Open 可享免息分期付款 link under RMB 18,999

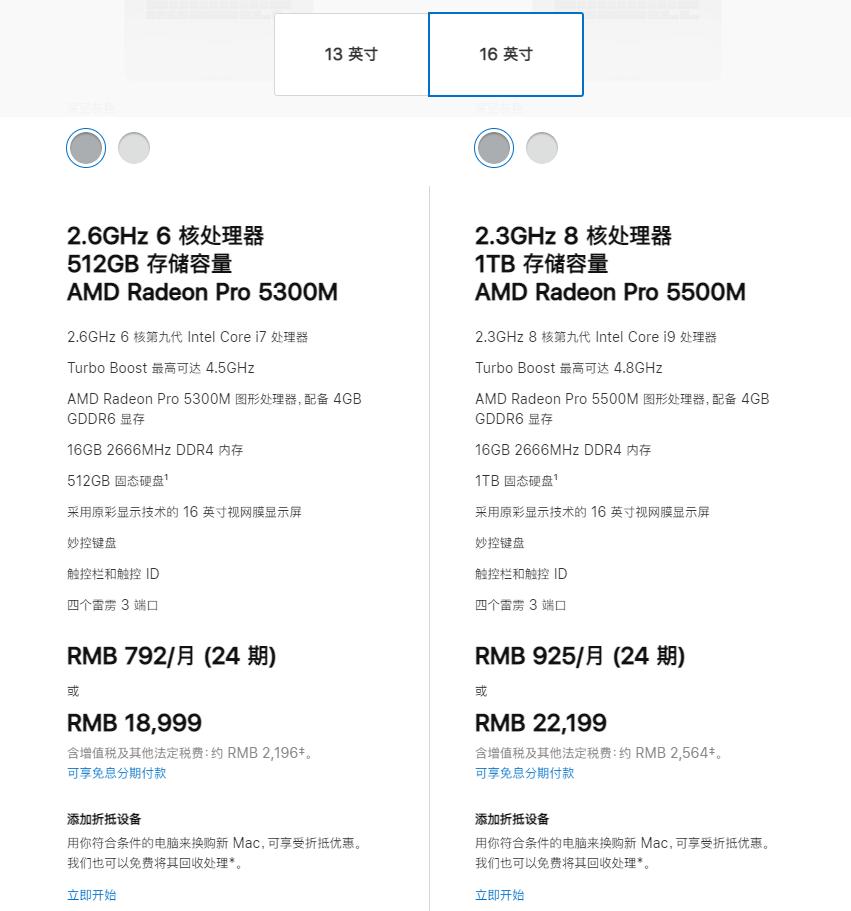point(117,773)
